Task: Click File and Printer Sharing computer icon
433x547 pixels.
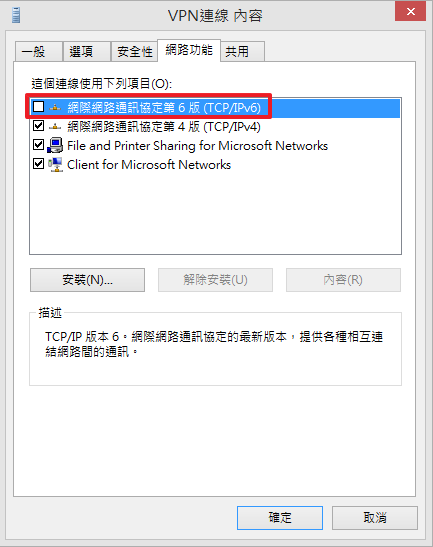Action: tap(55, 145)
